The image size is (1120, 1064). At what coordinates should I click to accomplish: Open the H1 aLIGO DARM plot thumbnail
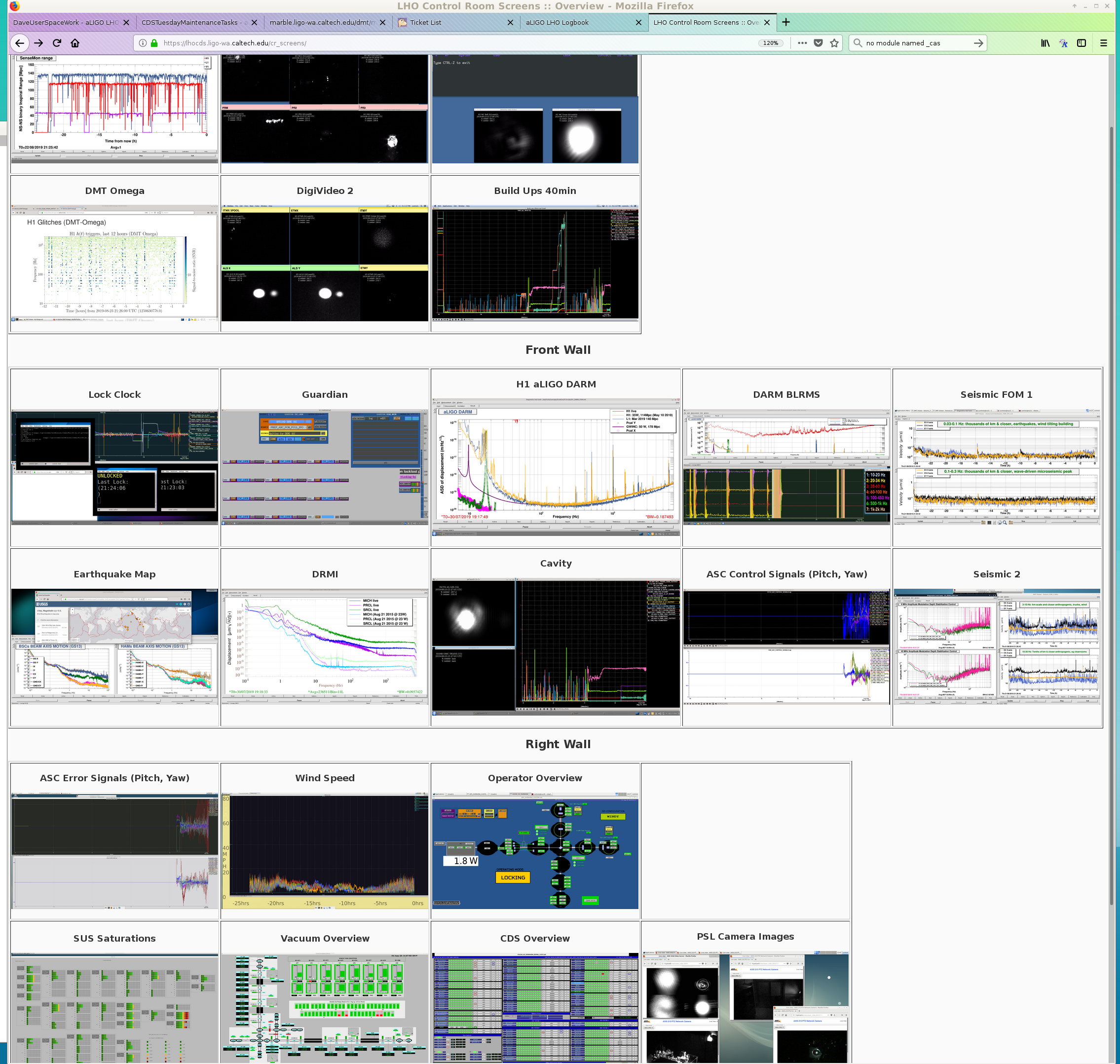tap(556, 467)
